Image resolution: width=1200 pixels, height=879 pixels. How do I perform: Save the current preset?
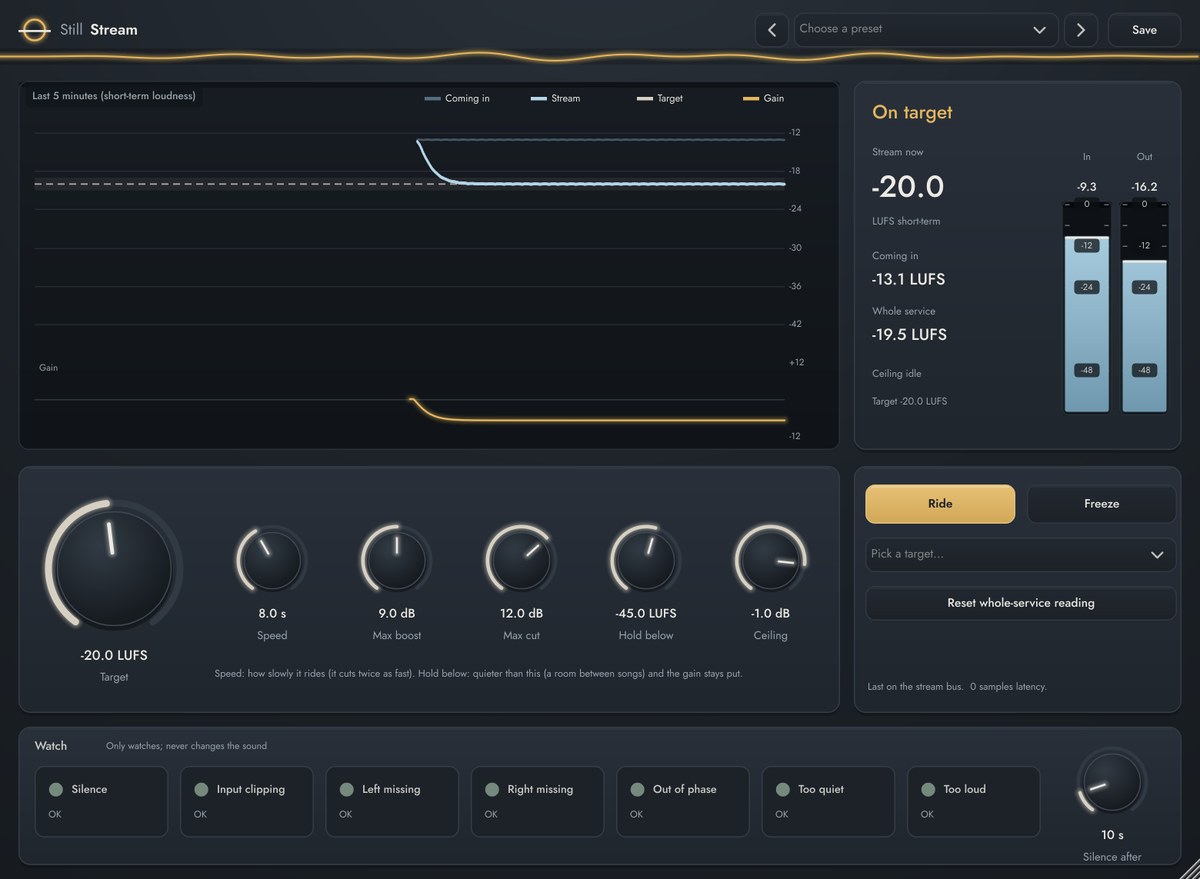point(1144,30)
